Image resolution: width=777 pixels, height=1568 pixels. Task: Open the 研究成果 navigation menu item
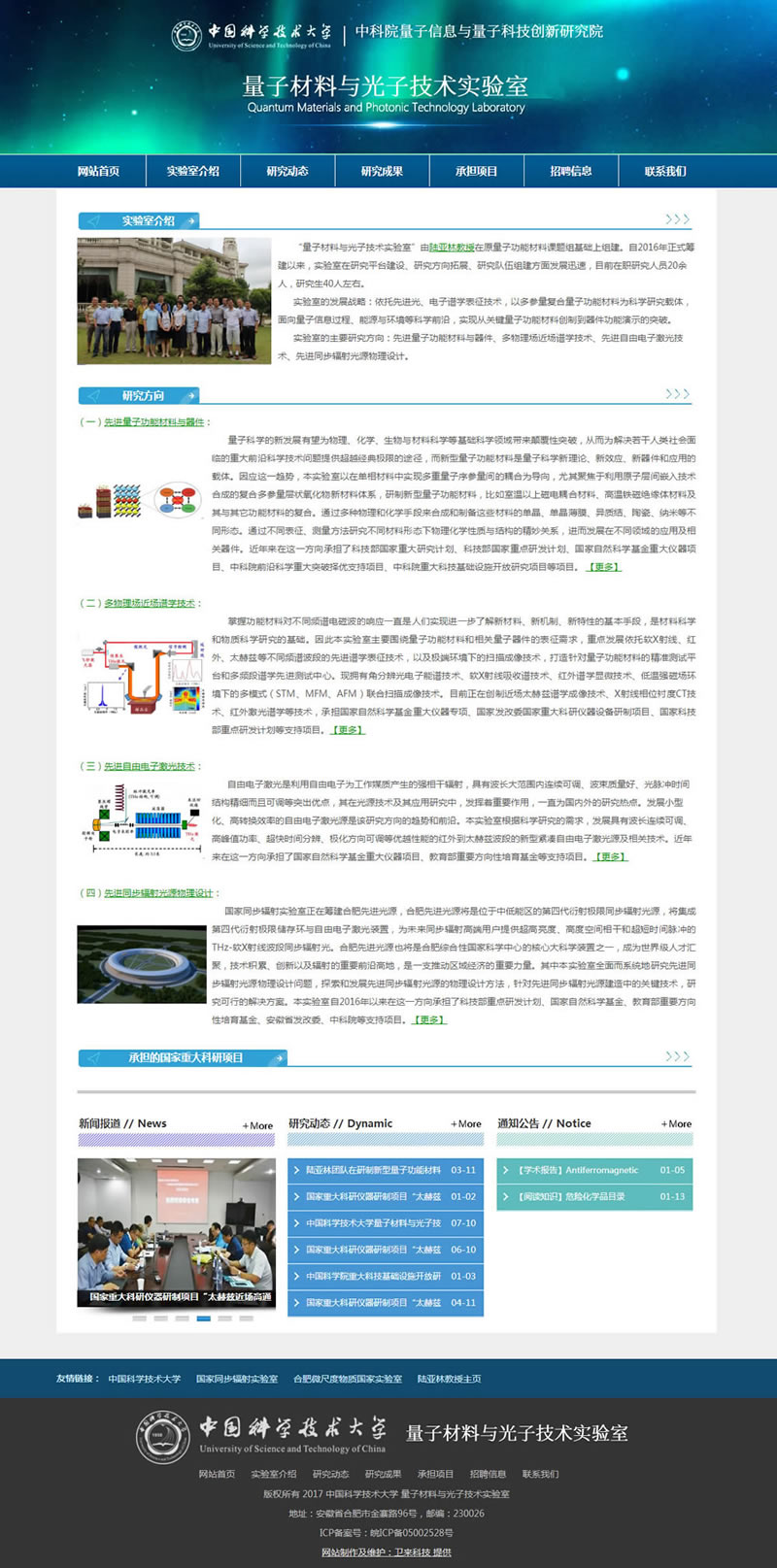pos(382,171)
